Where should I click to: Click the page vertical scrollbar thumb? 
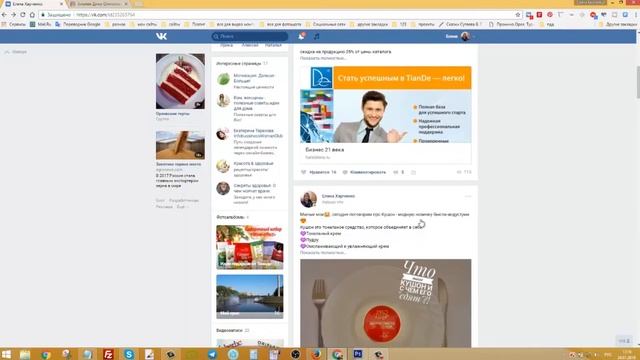638,82
